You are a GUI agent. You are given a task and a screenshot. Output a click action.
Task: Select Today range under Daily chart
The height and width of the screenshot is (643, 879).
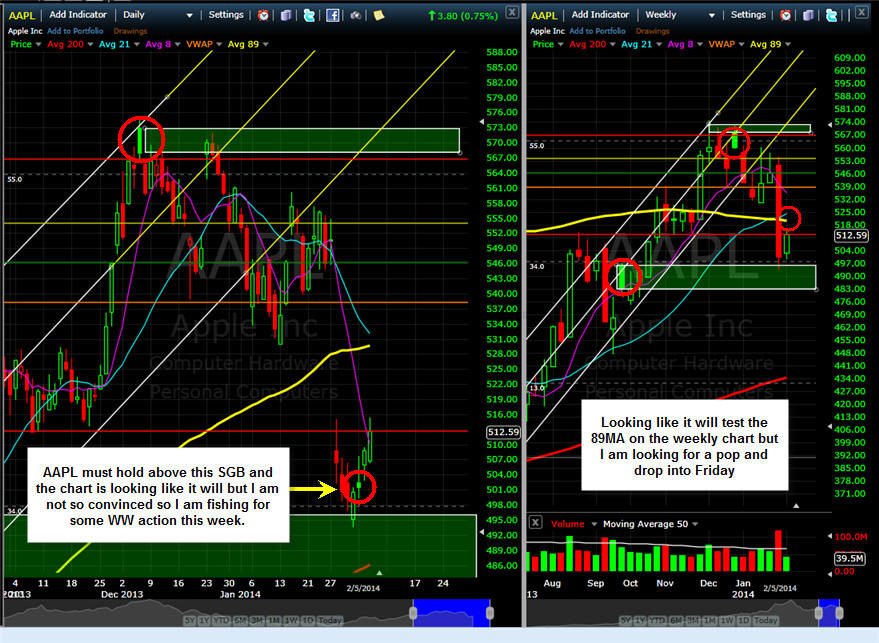coord(330,621)
